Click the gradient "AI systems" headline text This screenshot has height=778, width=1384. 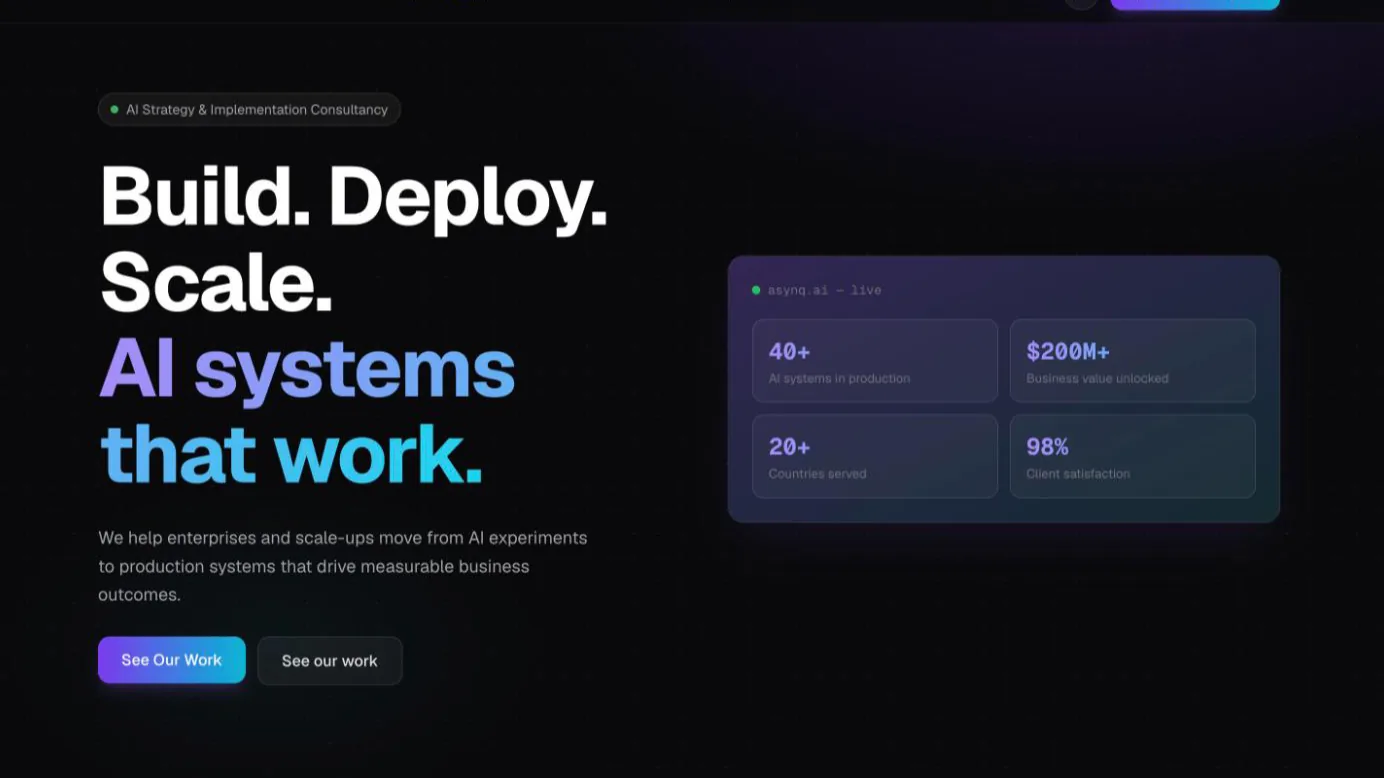pos(307,369)
